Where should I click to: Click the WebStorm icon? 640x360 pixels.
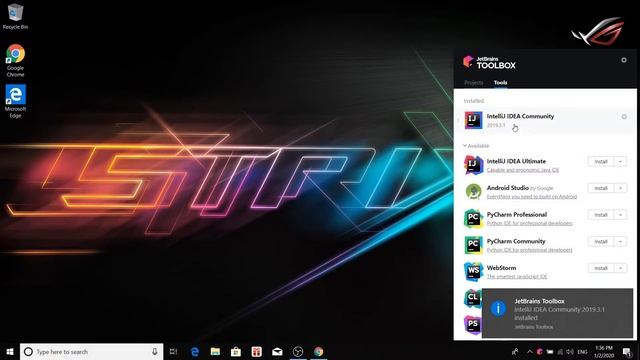pos(473,271)
